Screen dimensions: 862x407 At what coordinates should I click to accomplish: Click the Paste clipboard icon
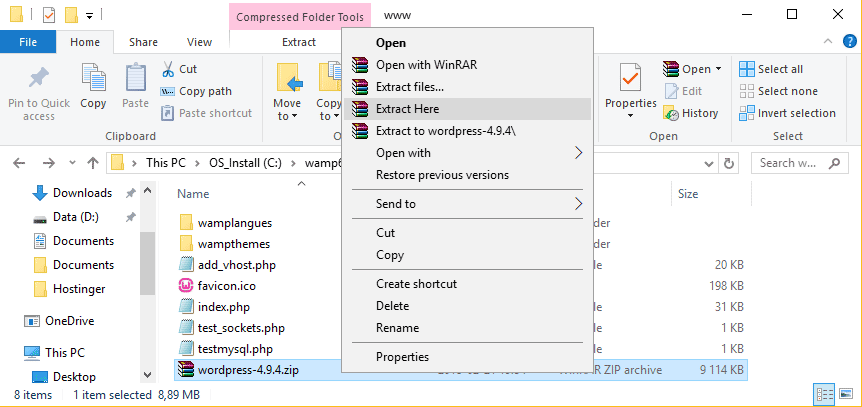[x=135, y=79]
